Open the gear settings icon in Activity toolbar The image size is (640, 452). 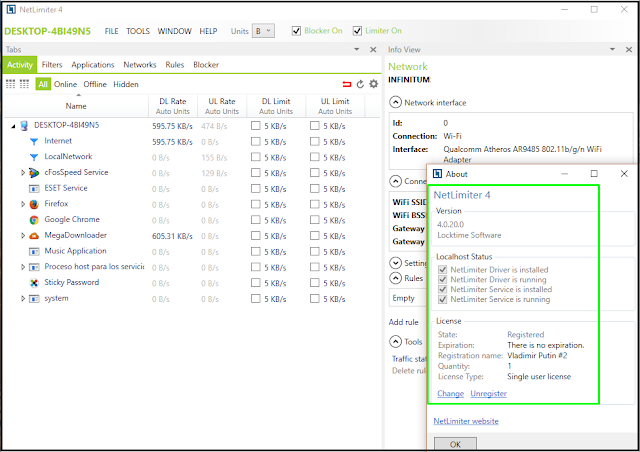click(x=373, y=84)
